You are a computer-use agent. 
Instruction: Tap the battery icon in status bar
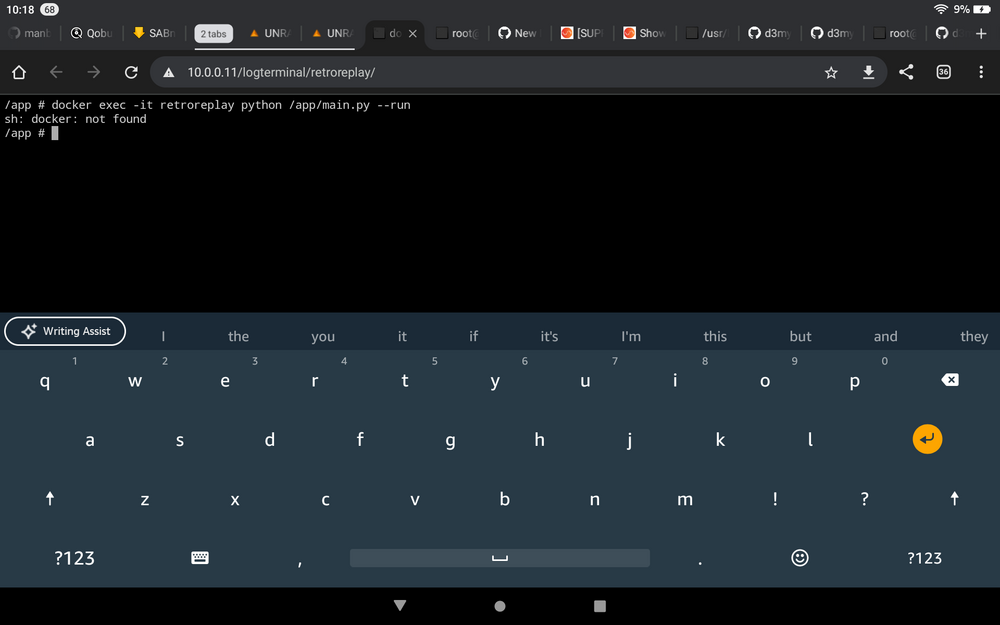[982, 9]
